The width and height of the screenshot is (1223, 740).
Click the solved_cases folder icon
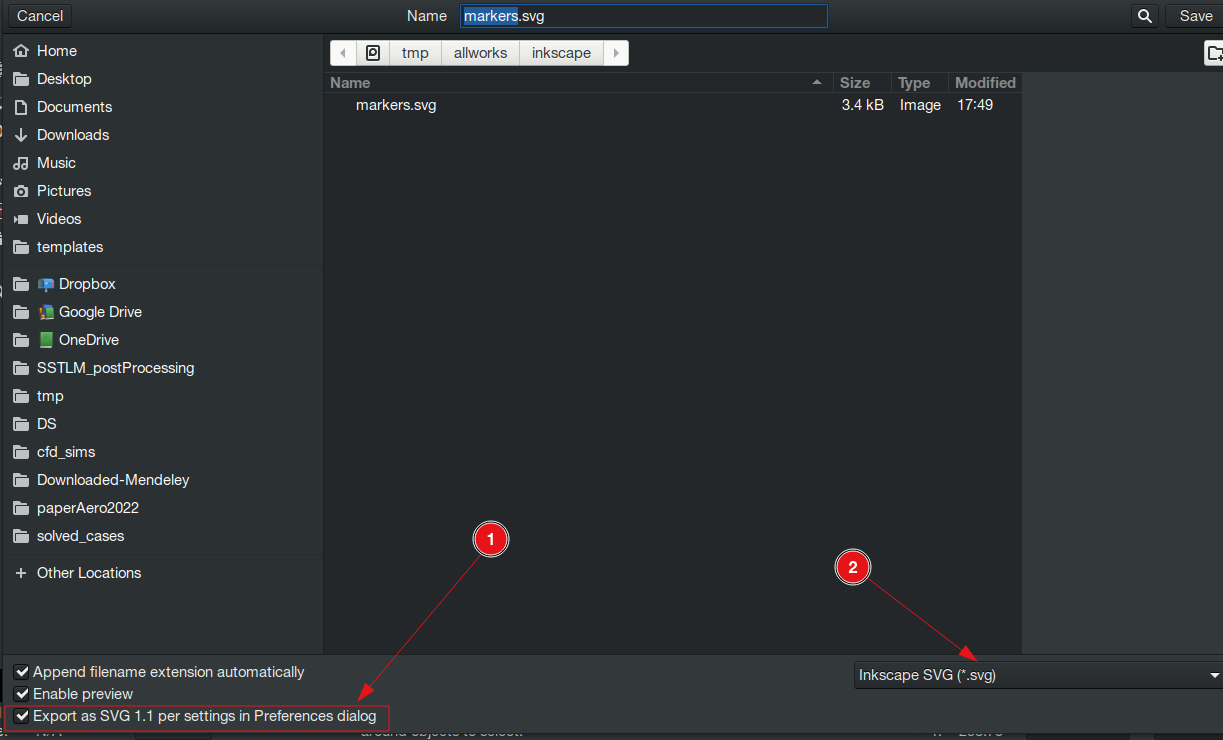(x=21, y=536)
